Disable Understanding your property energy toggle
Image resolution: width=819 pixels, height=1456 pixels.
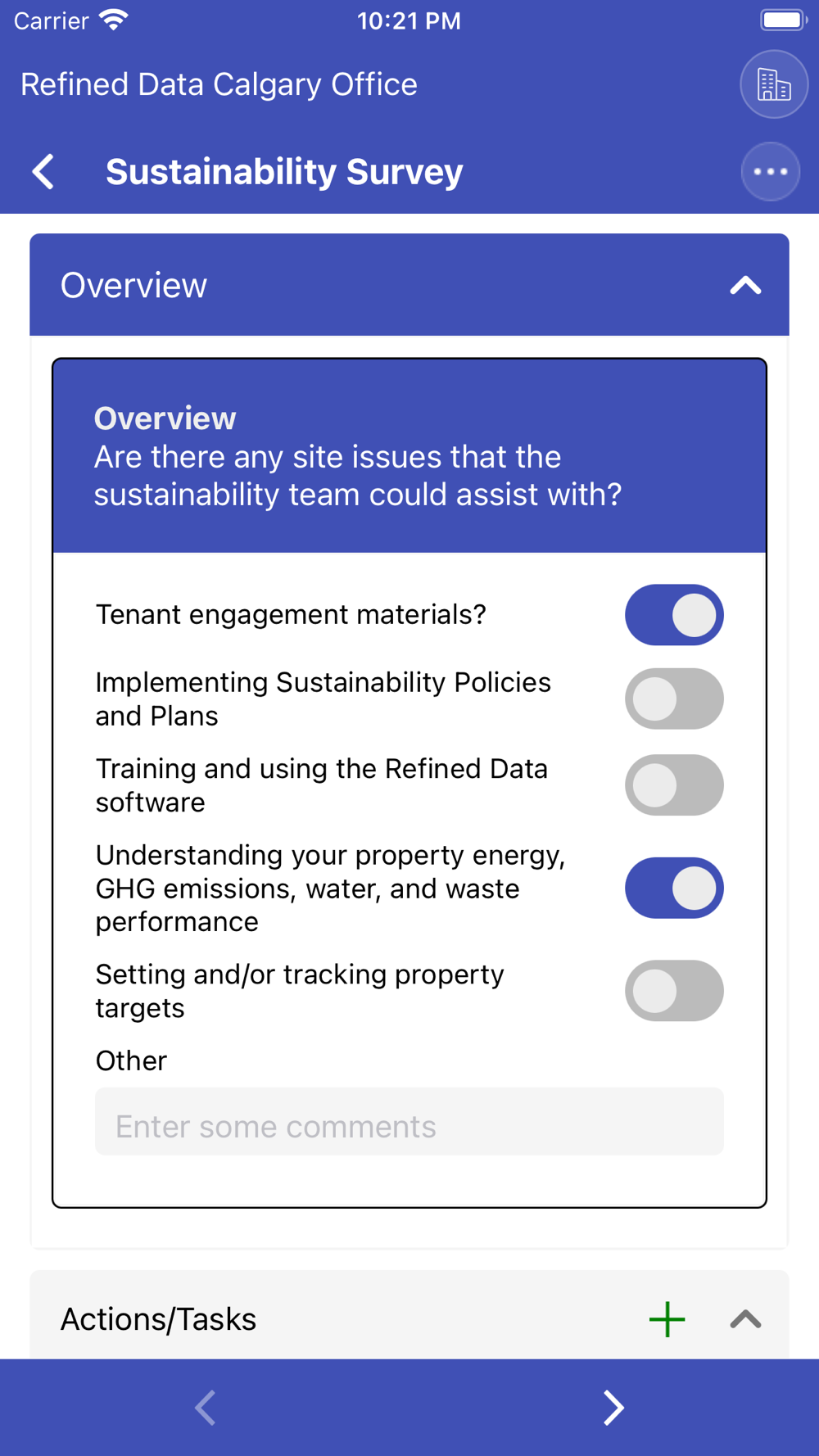674,889
